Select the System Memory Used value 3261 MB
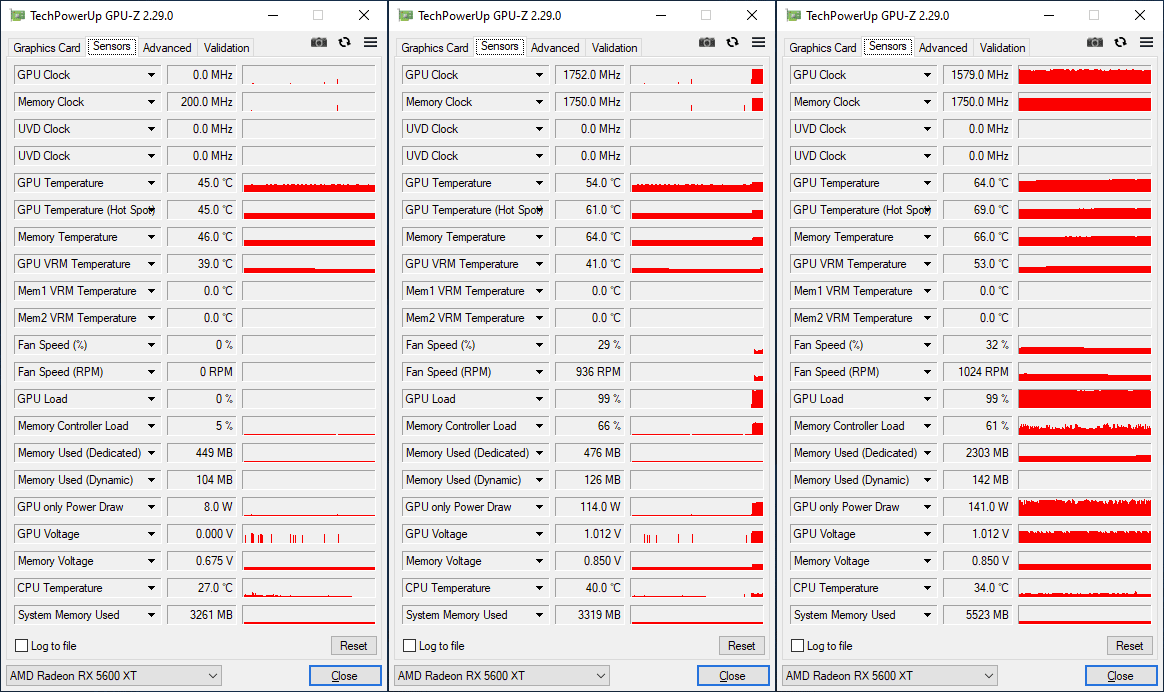 (201, 615)
